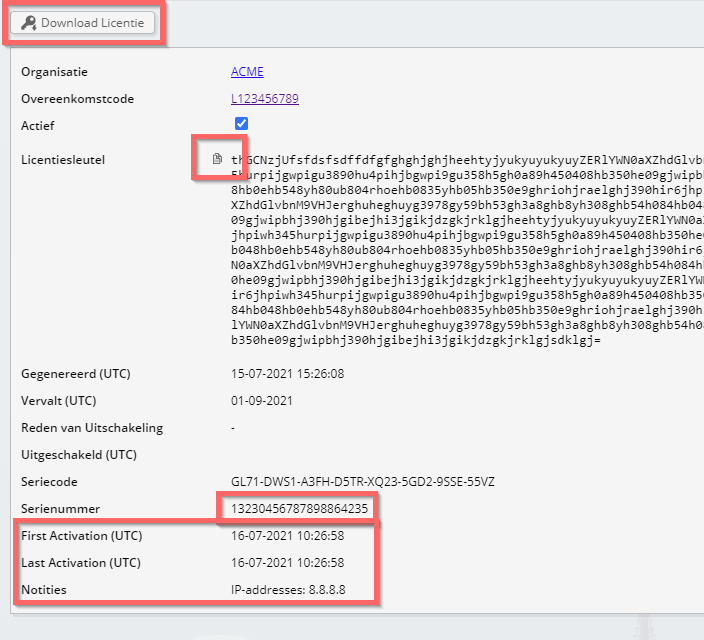Screen dimensions: 704x640
Task: Click the First Activation (UTC) label
Action: pos(82,536)
